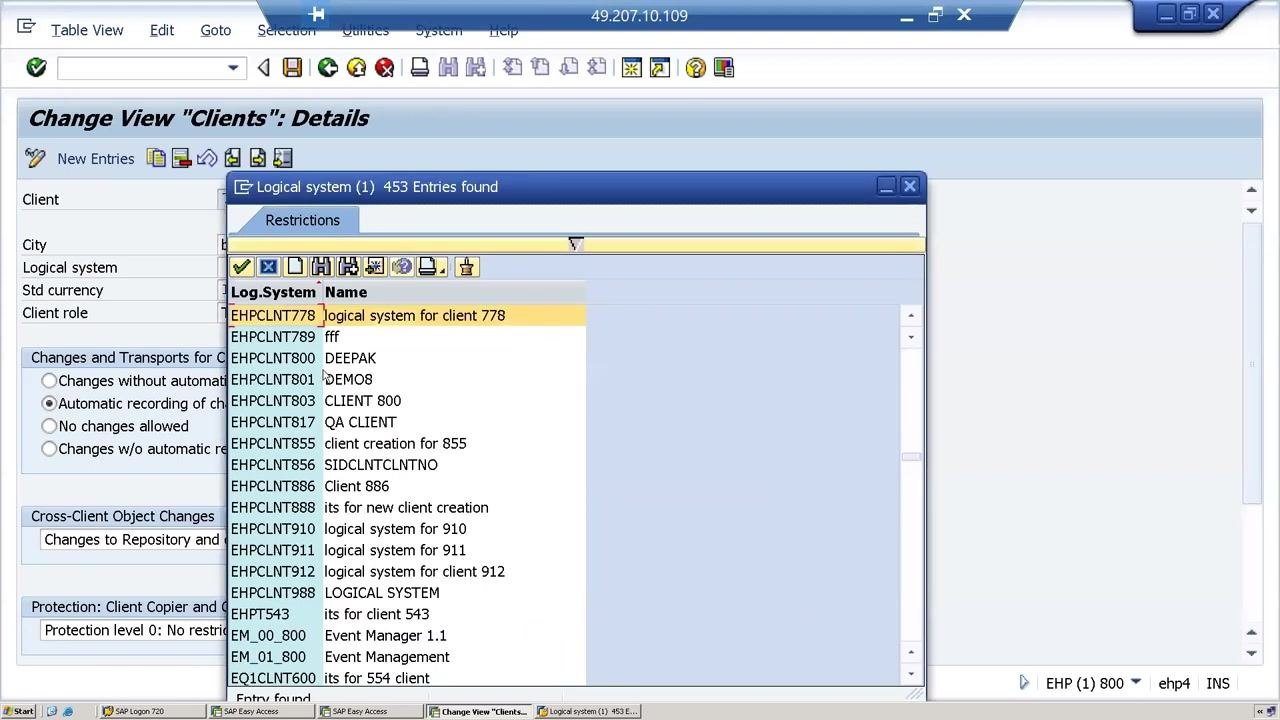1280x720 pixels.
Task: Click the hit list vertical scrollbar thumb
Action: (x=910, y=457)
